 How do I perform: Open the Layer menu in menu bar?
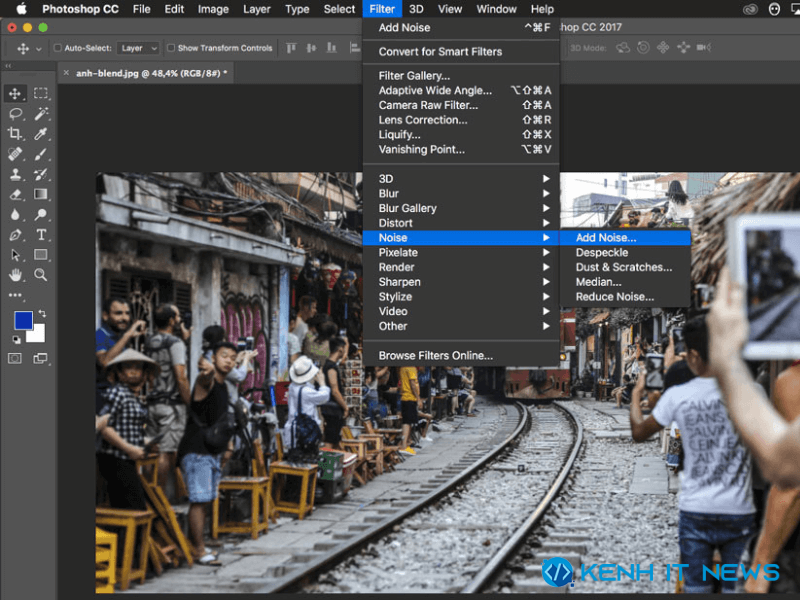(257, 9)
